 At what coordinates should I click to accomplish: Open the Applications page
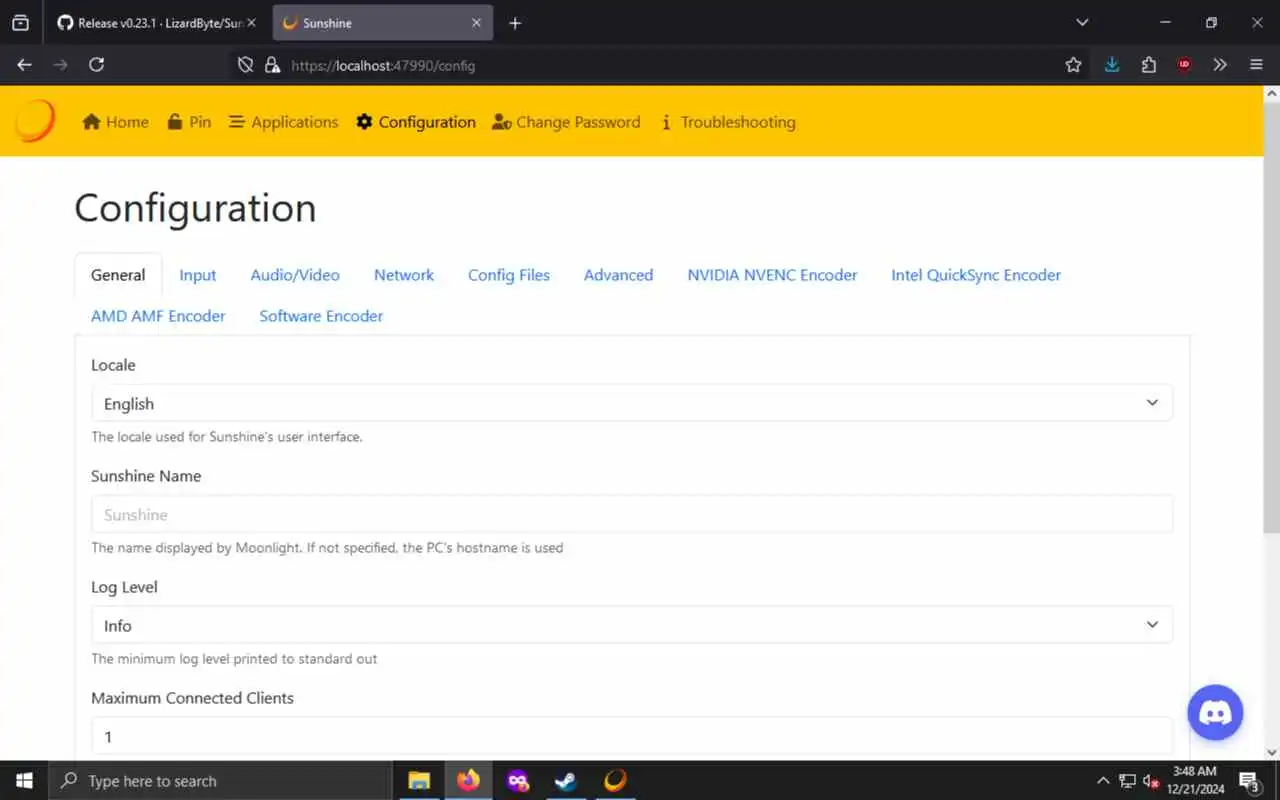283,122
